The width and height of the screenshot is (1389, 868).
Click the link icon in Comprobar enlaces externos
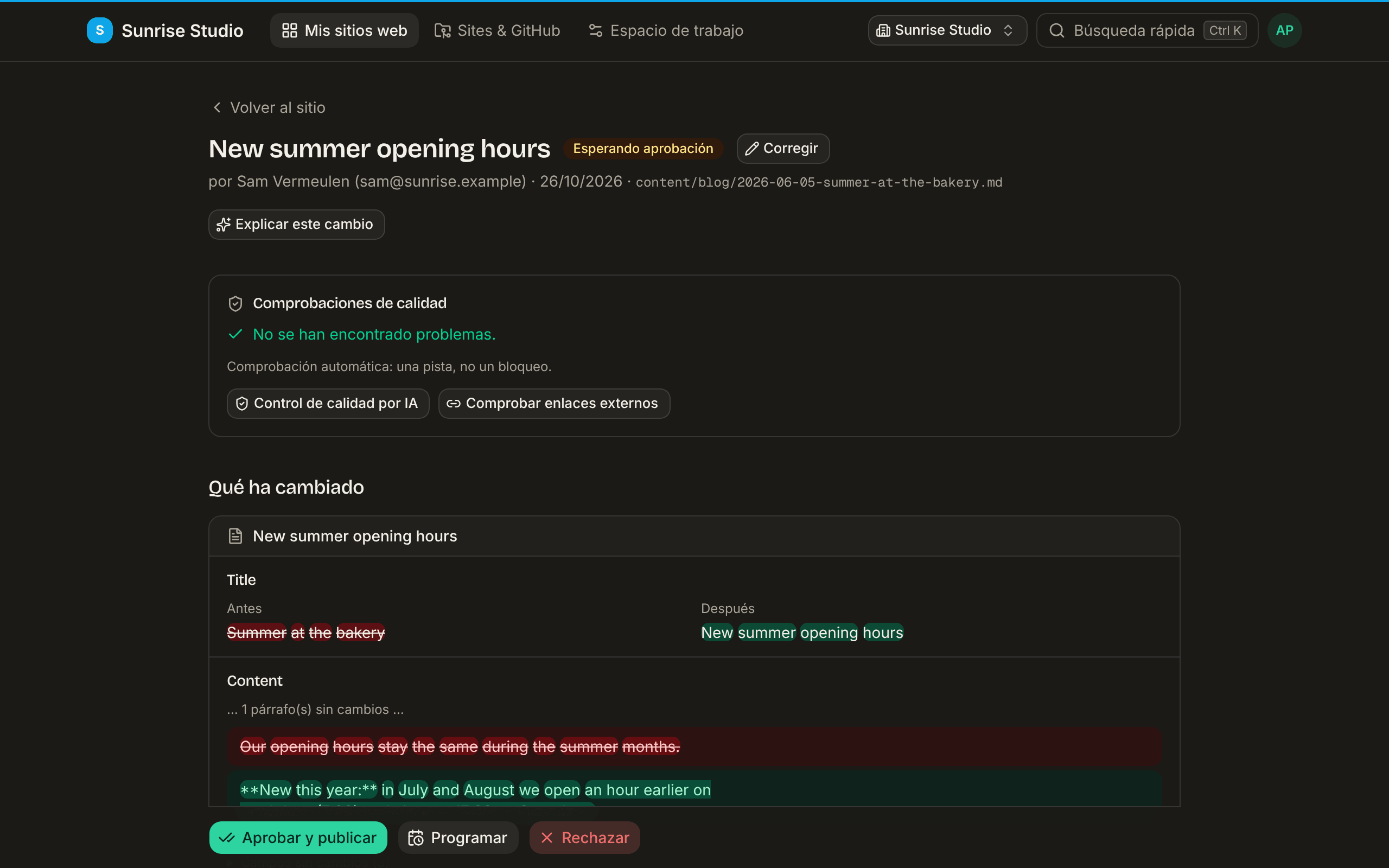click(454, 404)
